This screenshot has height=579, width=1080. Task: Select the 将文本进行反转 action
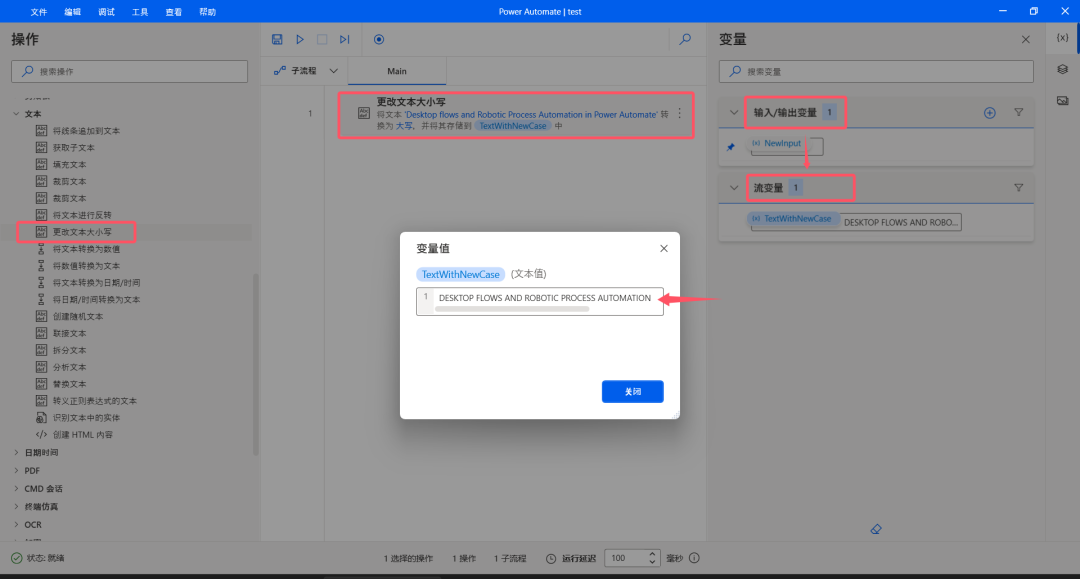coord(82,215)
